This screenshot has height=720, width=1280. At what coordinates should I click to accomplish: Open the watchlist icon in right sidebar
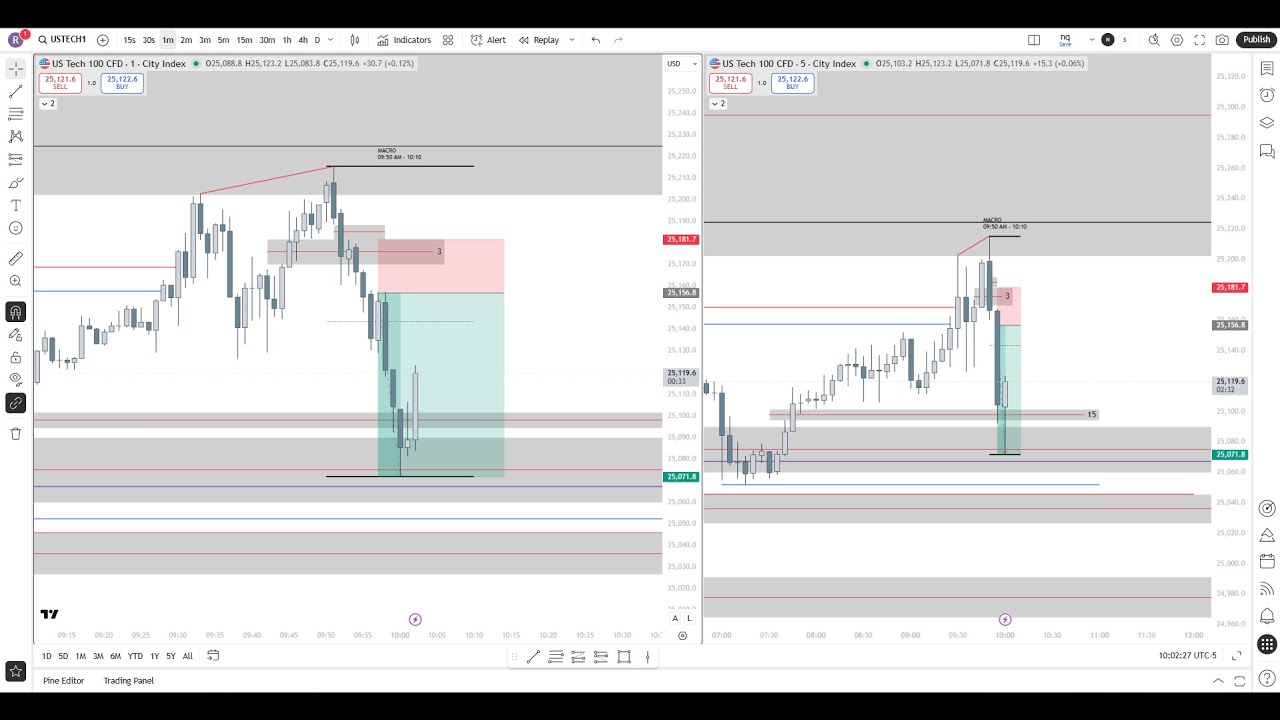pyautogui.click(x=1267, y=68)
